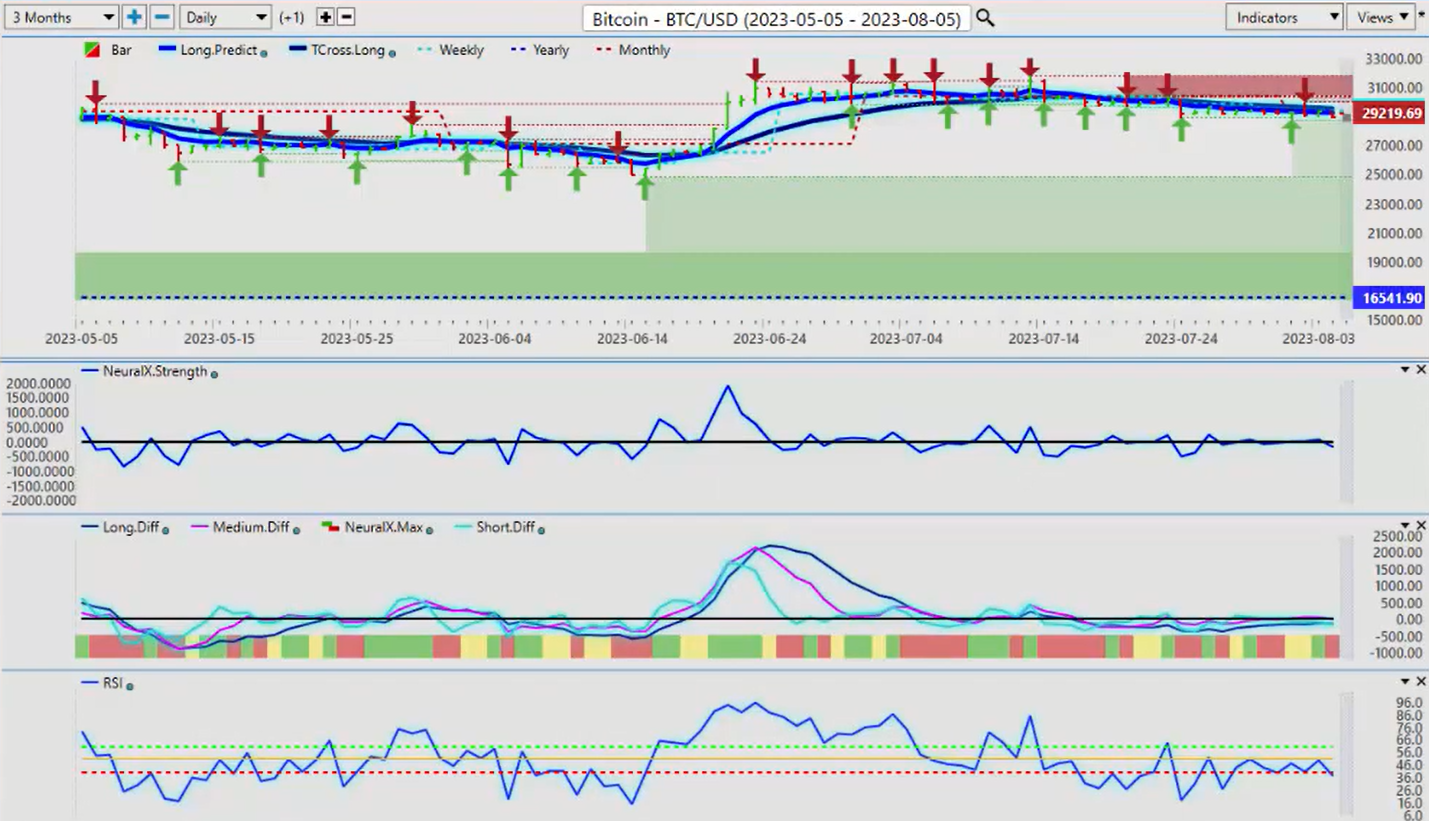Close the RSI indicator panel
This screenshot has height=821, width=1429.
(x=1421, y=681)
